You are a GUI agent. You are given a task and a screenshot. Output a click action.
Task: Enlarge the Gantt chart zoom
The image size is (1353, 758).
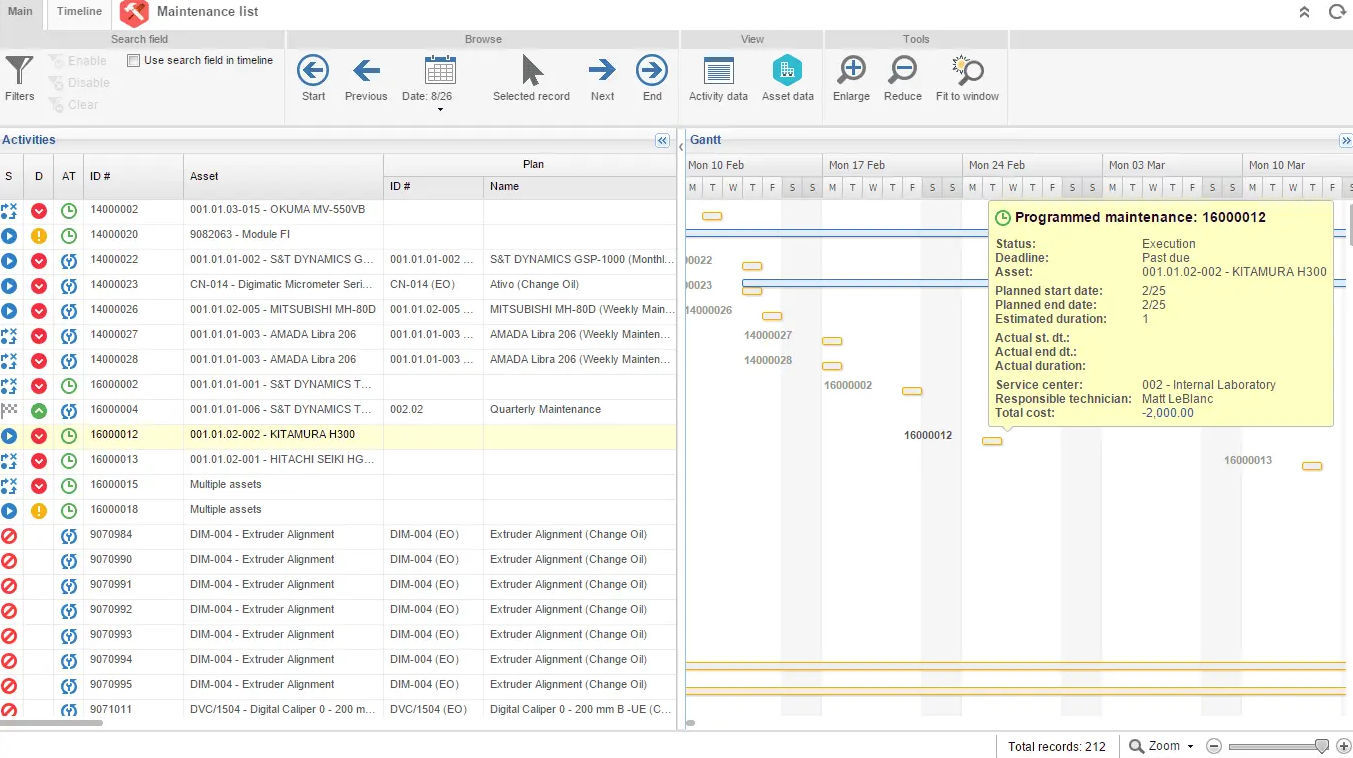(850, 78)
